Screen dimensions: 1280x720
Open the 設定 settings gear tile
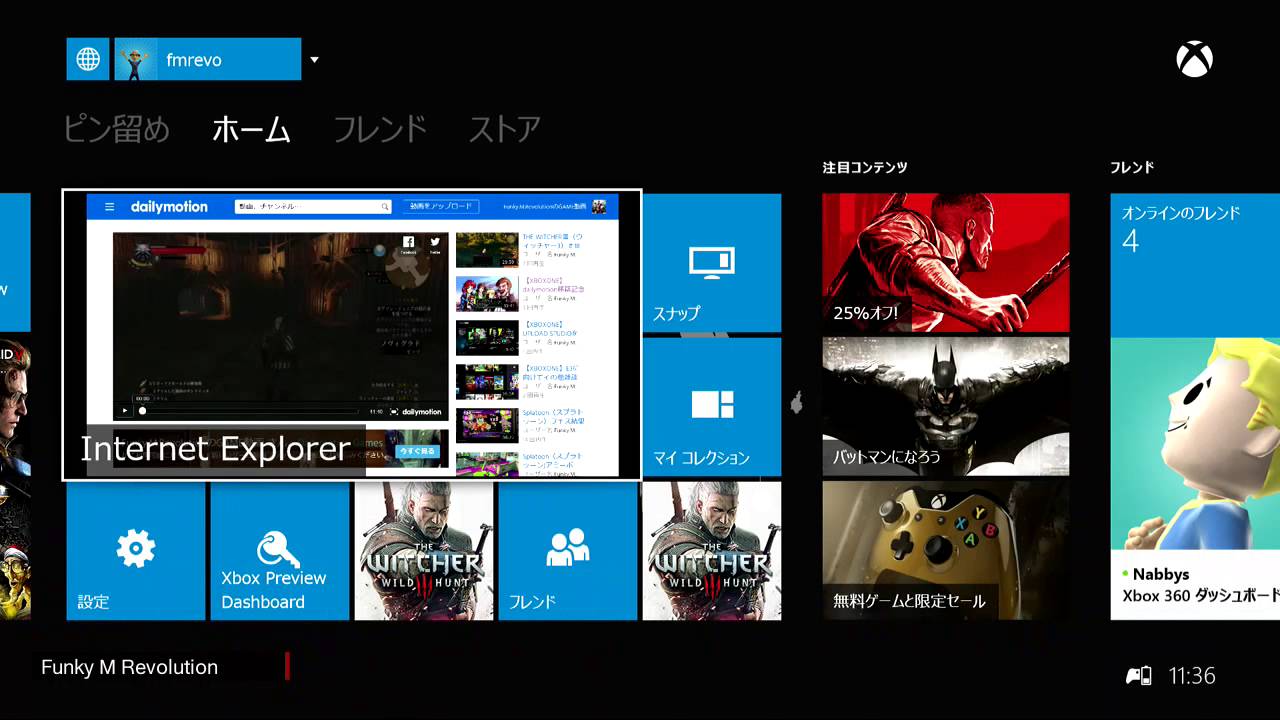click(x=136, y=551)
